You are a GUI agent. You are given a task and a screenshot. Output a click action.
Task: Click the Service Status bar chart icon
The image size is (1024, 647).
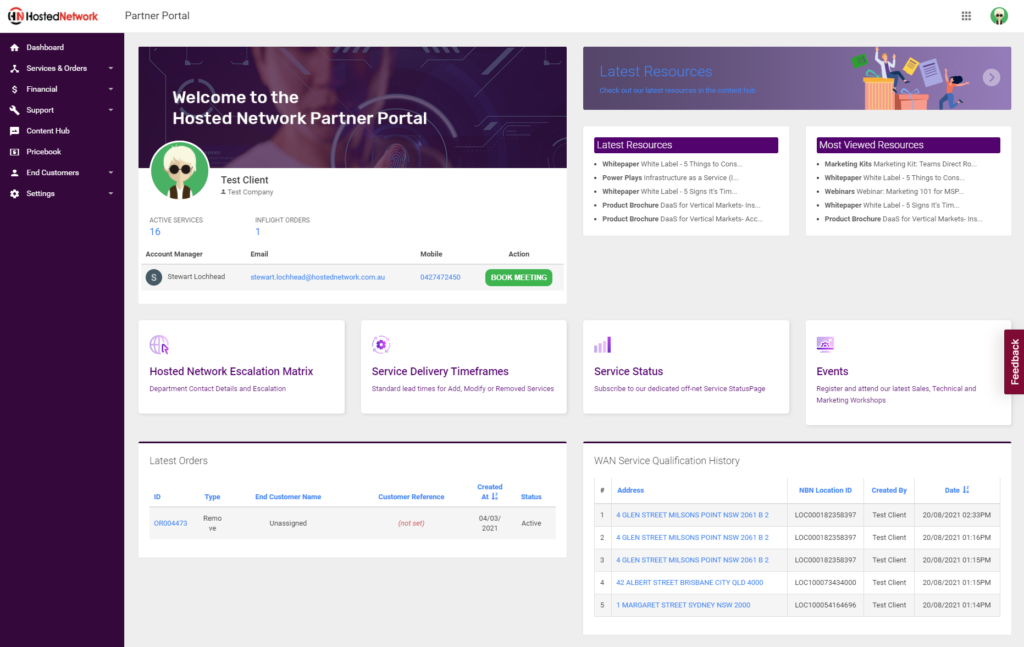click(602, 345)
